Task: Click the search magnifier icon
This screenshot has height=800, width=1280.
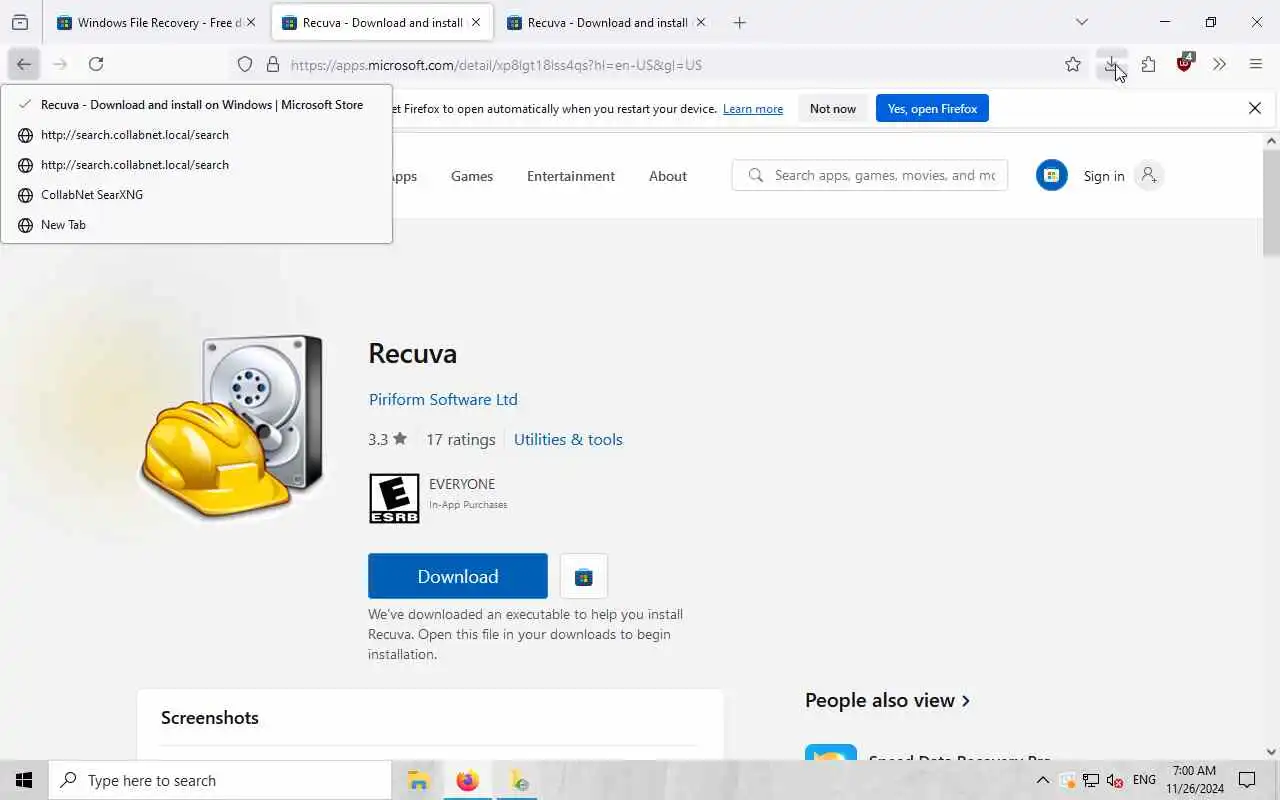Action: coord(756,175)
